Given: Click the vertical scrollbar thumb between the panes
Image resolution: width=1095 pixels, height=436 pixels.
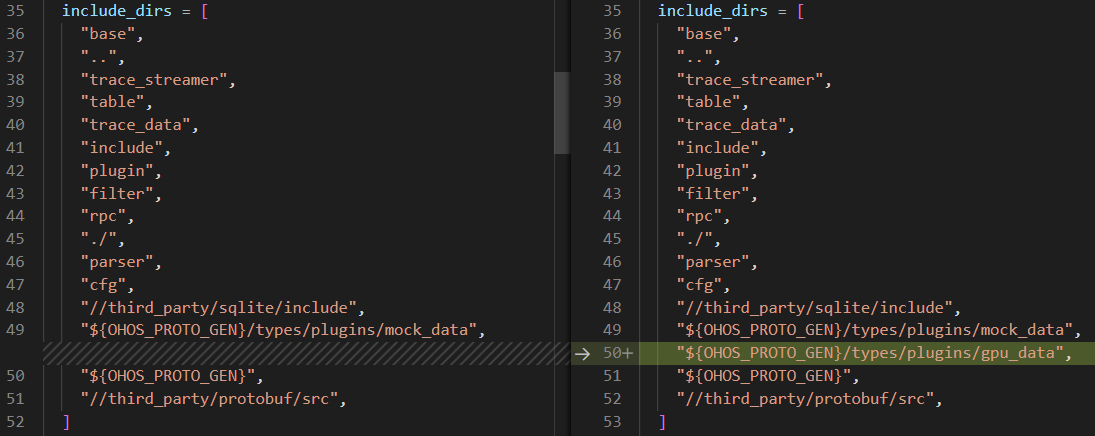Looking at the screenshot, I should click(561, 112).
